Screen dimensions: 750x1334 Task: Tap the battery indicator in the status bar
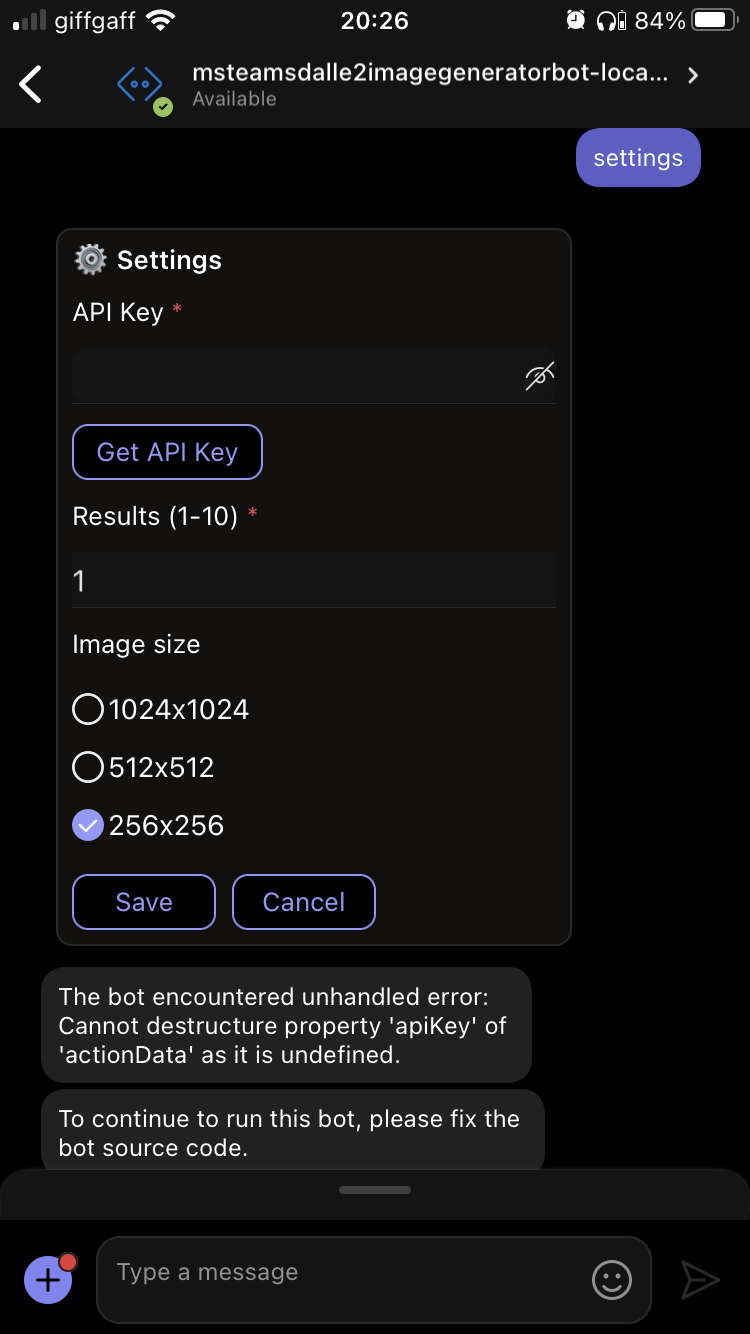click(x=712, y=18)
